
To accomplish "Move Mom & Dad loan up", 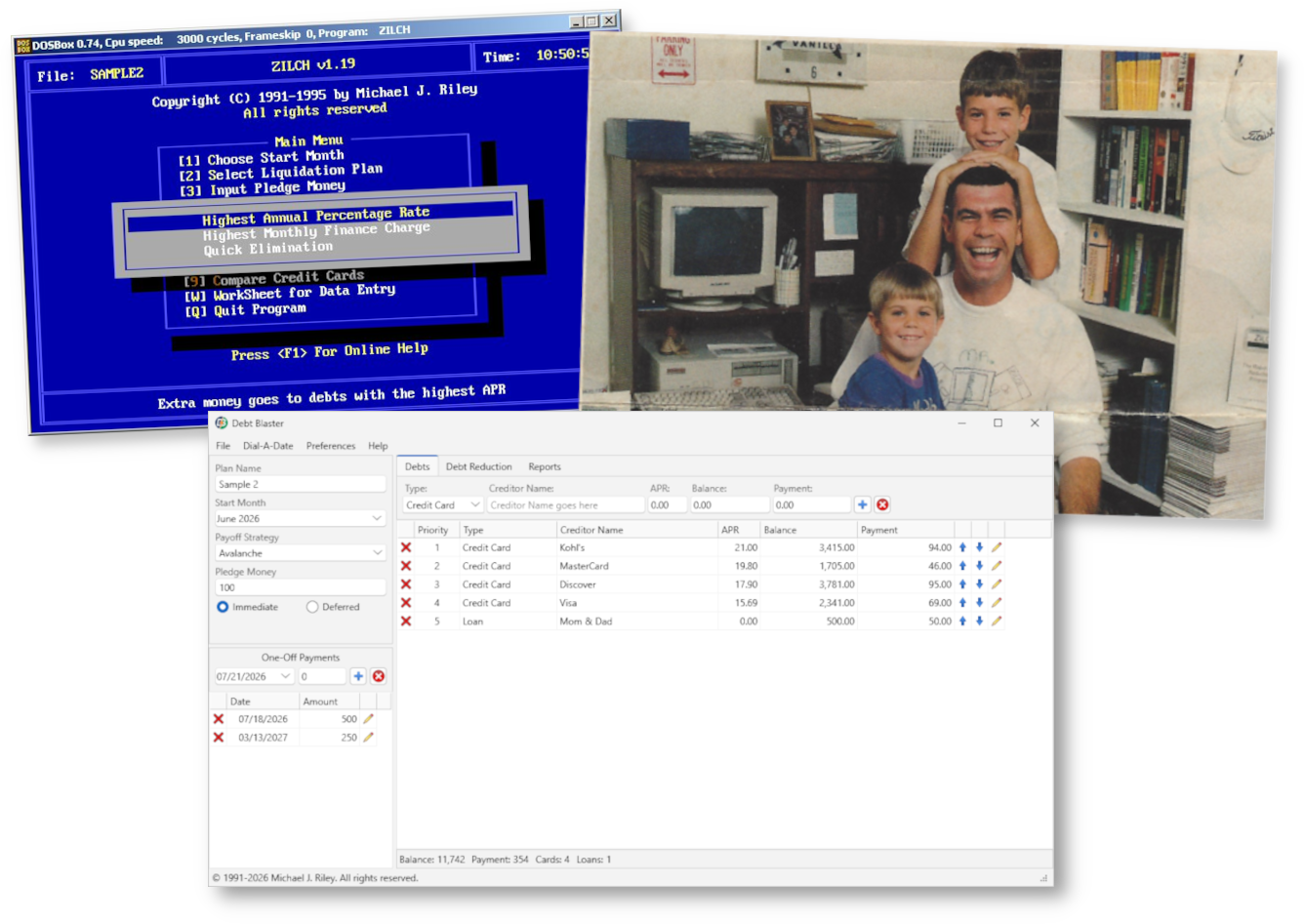I will pyautogui.click(x=962, y=622).
